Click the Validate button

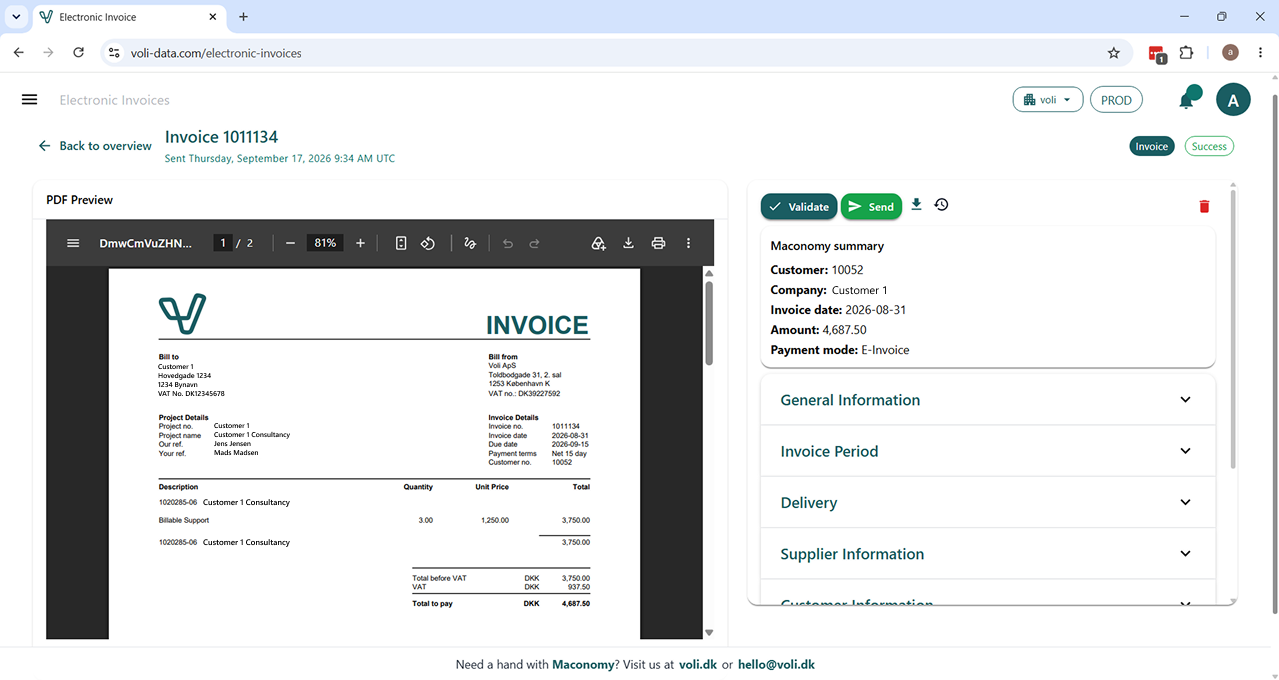(799, 206)
